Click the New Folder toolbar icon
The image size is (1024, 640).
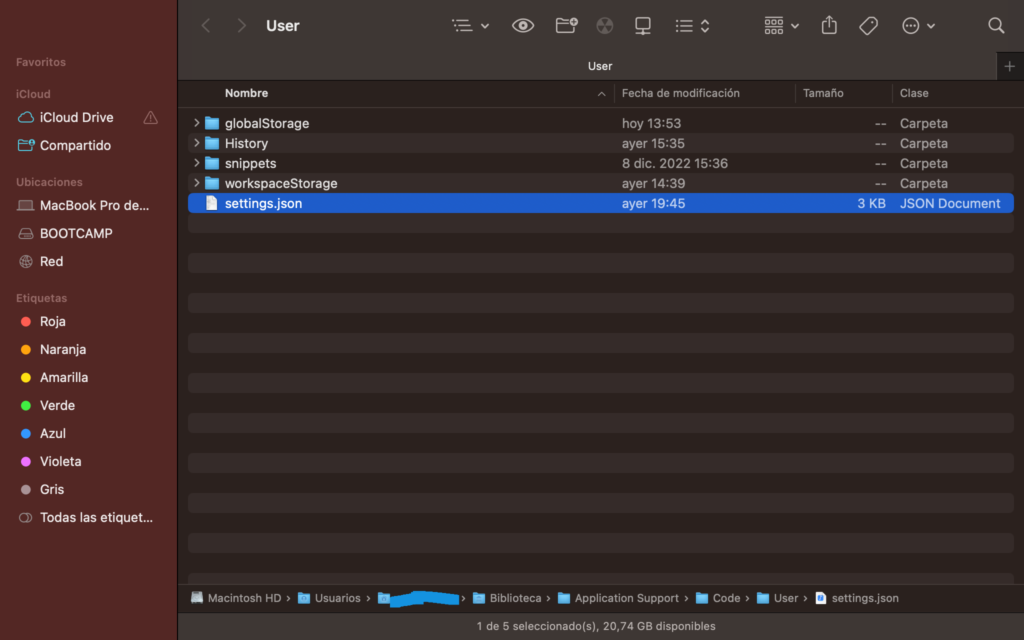[566, 26]
